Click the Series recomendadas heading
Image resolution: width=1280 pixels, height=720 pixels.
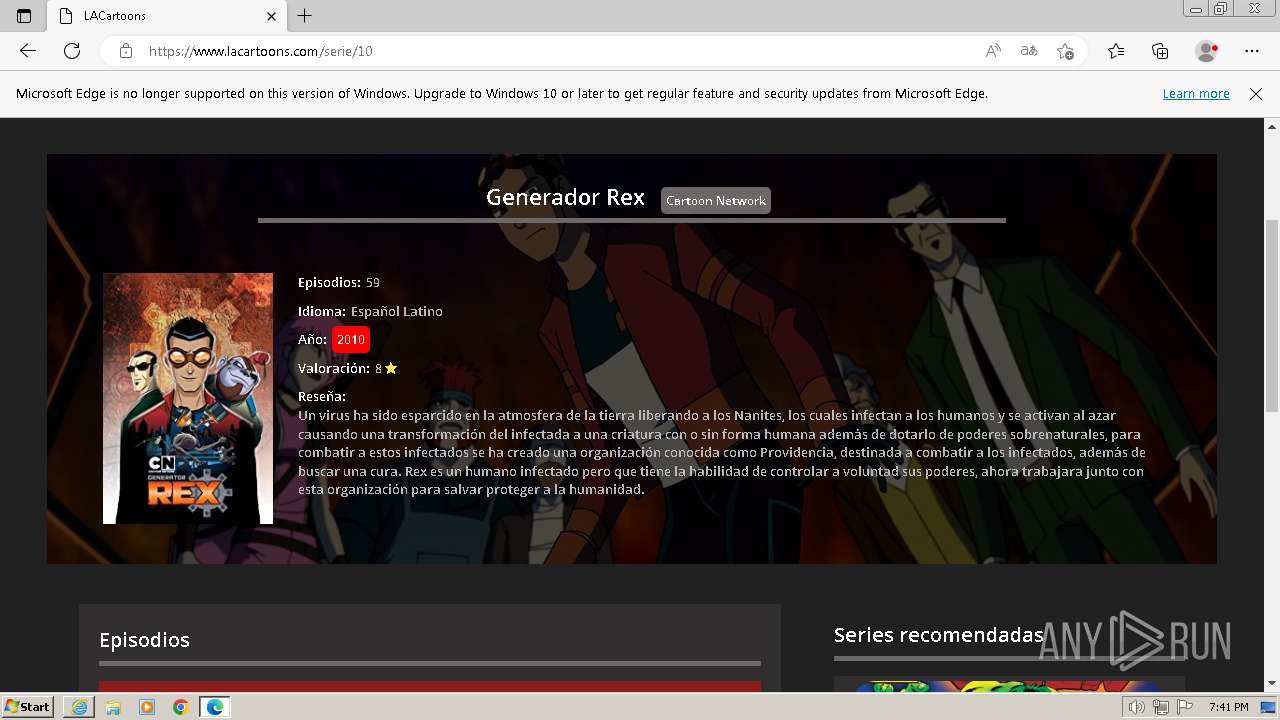point(939,635)
